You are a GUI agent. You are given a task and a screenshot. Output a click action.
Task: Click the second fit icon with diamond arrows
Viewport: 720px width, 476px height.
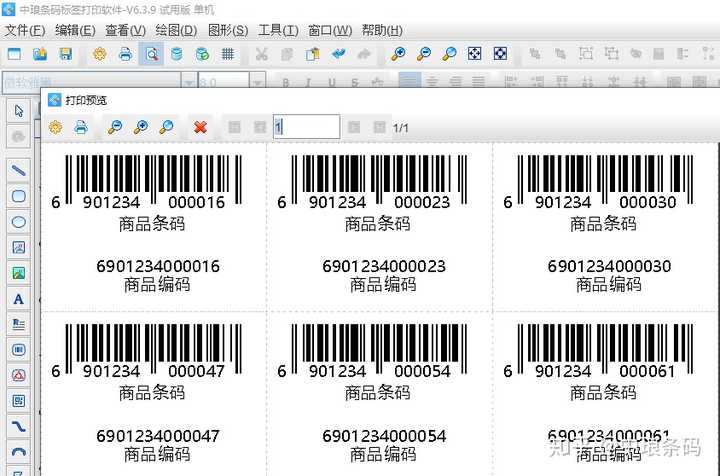coord(500,54)
